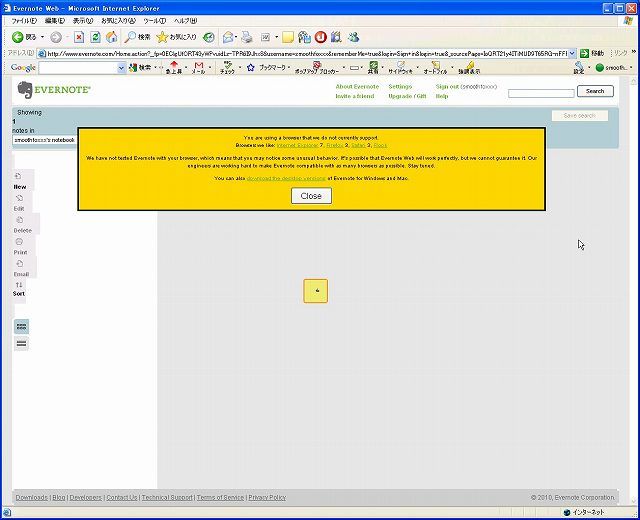Open Google toolbar 設定 wrench icon

tap(579, 68)
